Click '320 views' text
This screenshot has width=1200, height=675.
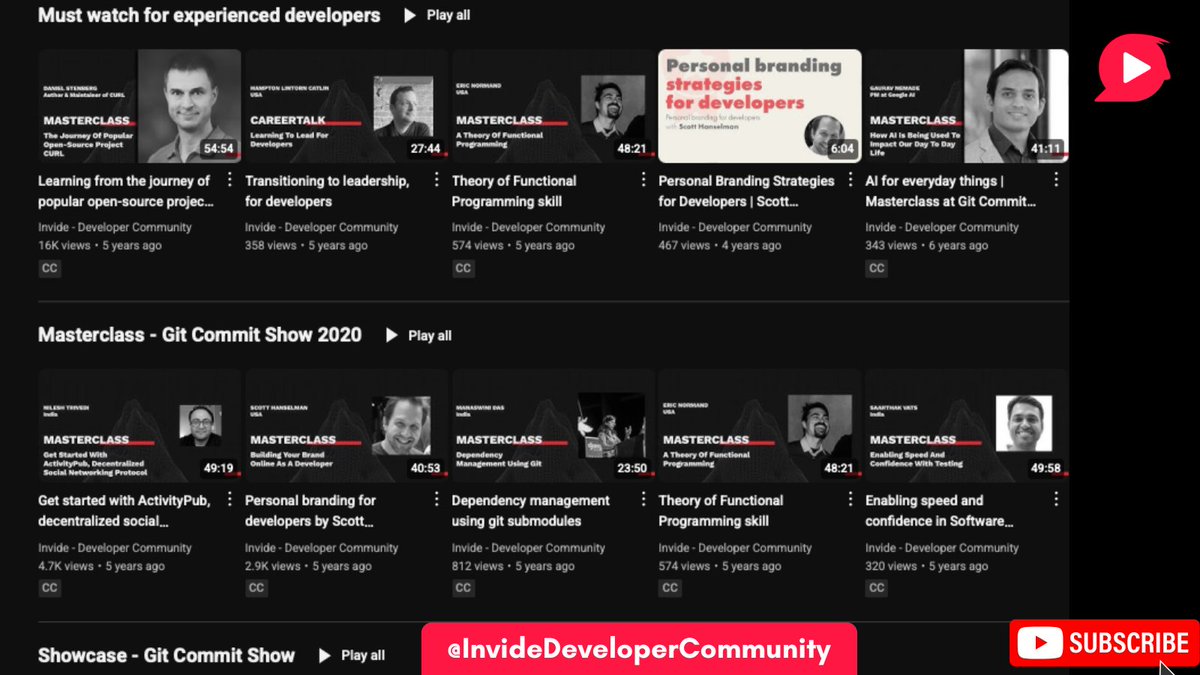point(891,566)
